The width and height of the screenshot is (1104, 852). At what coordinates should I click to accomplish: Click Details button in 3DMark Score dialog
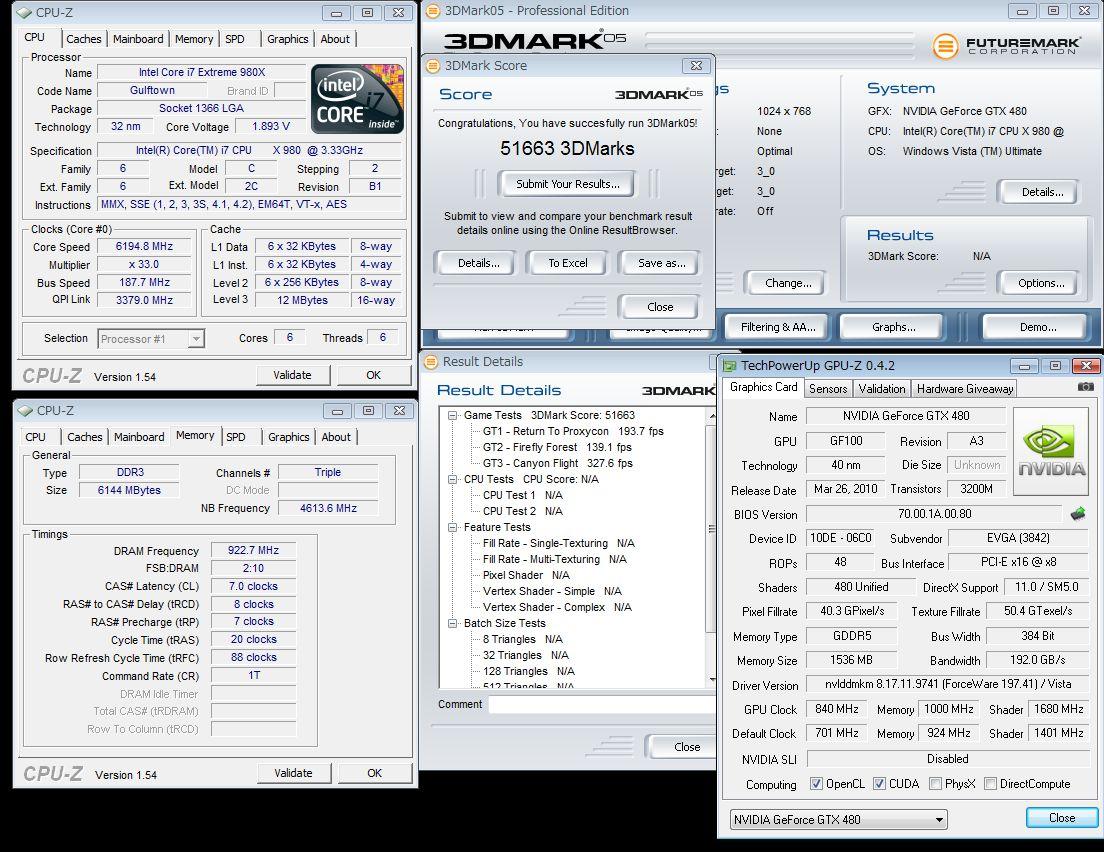[479, 263]
